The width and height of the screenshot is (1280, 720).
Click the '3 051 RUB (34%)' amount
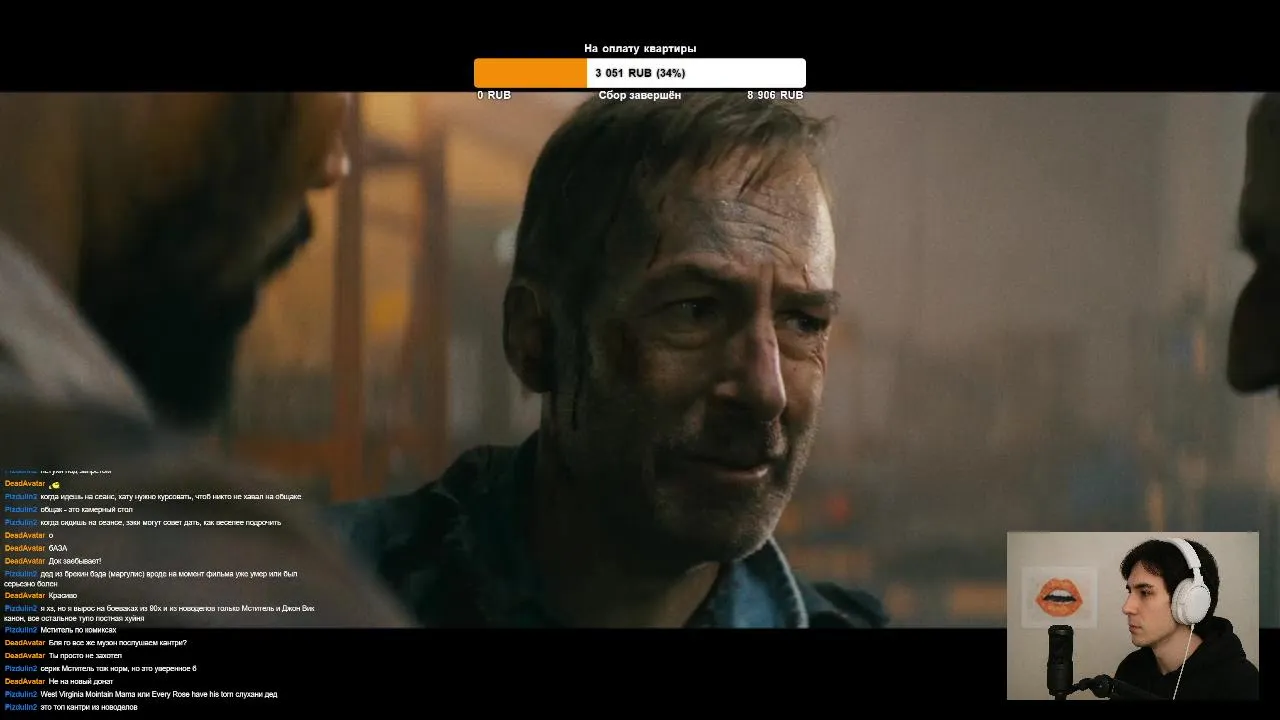click(640, 73)
